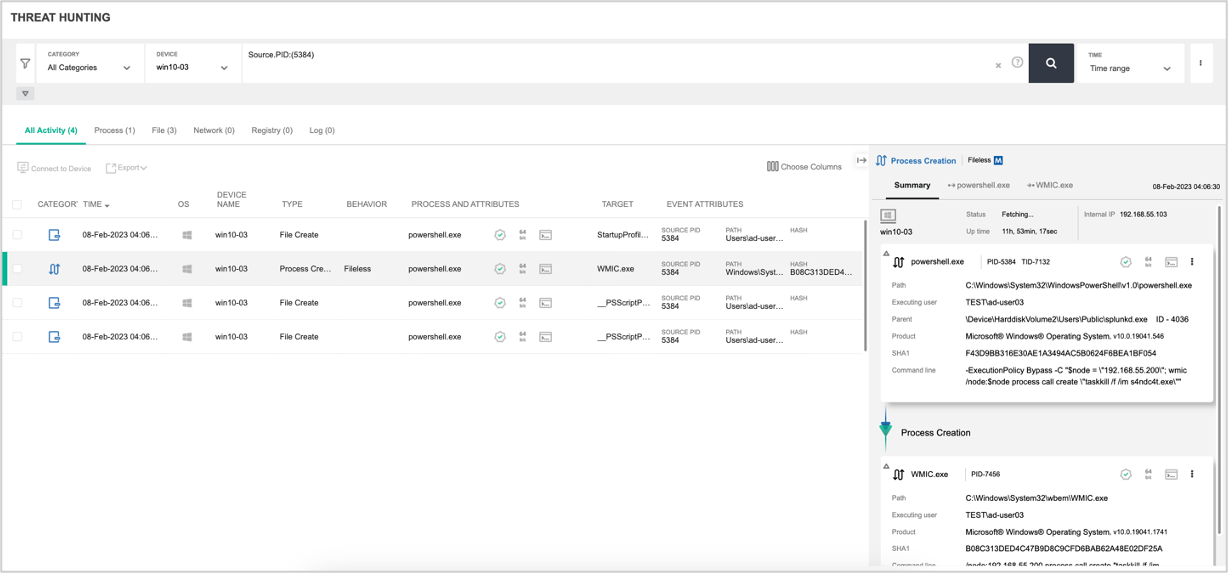
Task: Open Choose Columns
Action: [x=804, y=167]
